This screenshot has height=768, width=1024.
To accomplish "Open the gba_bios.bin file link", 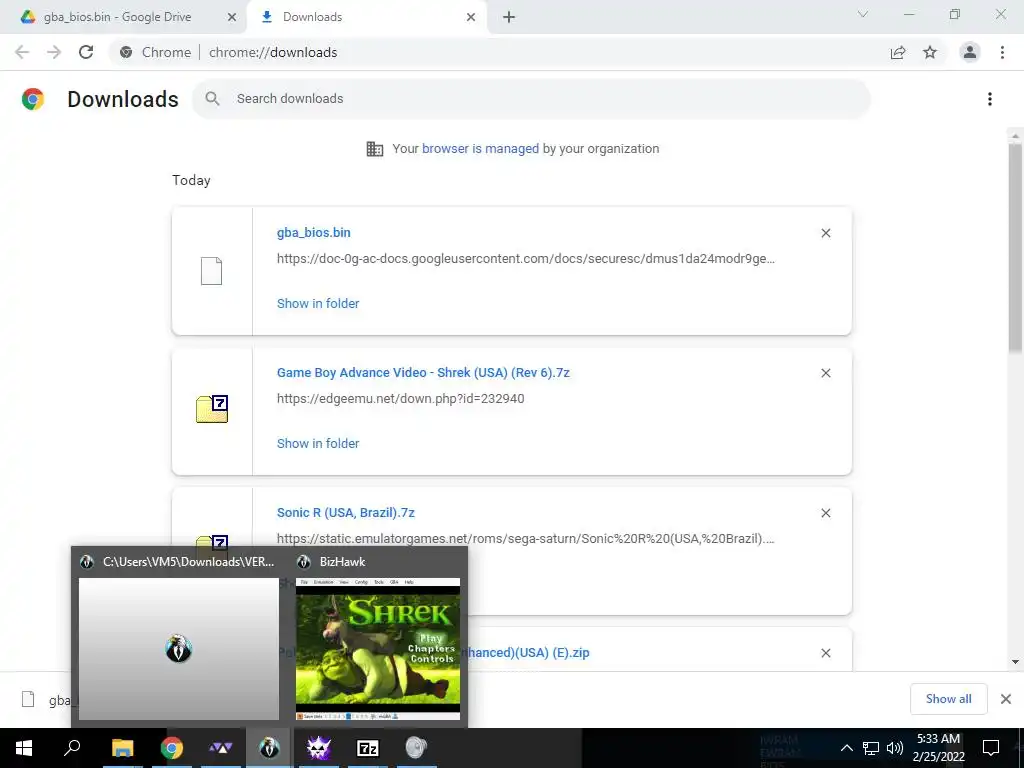I will (313, 232).
